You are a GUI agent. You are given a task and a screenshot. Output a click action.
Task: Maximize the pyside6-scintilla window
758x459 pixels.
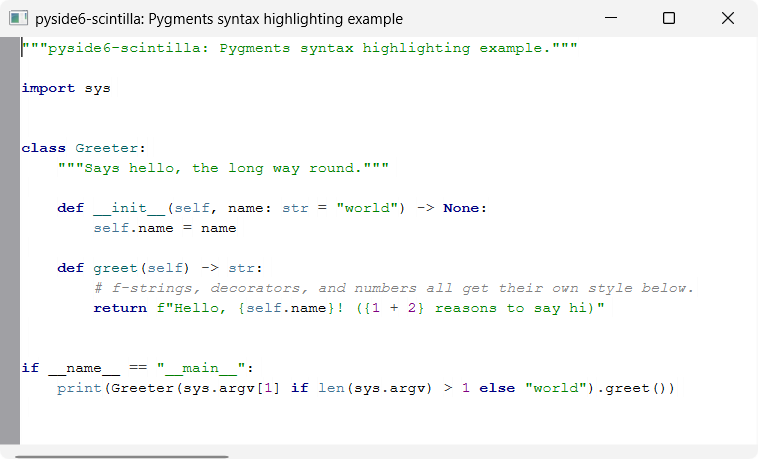pos(669,18)
